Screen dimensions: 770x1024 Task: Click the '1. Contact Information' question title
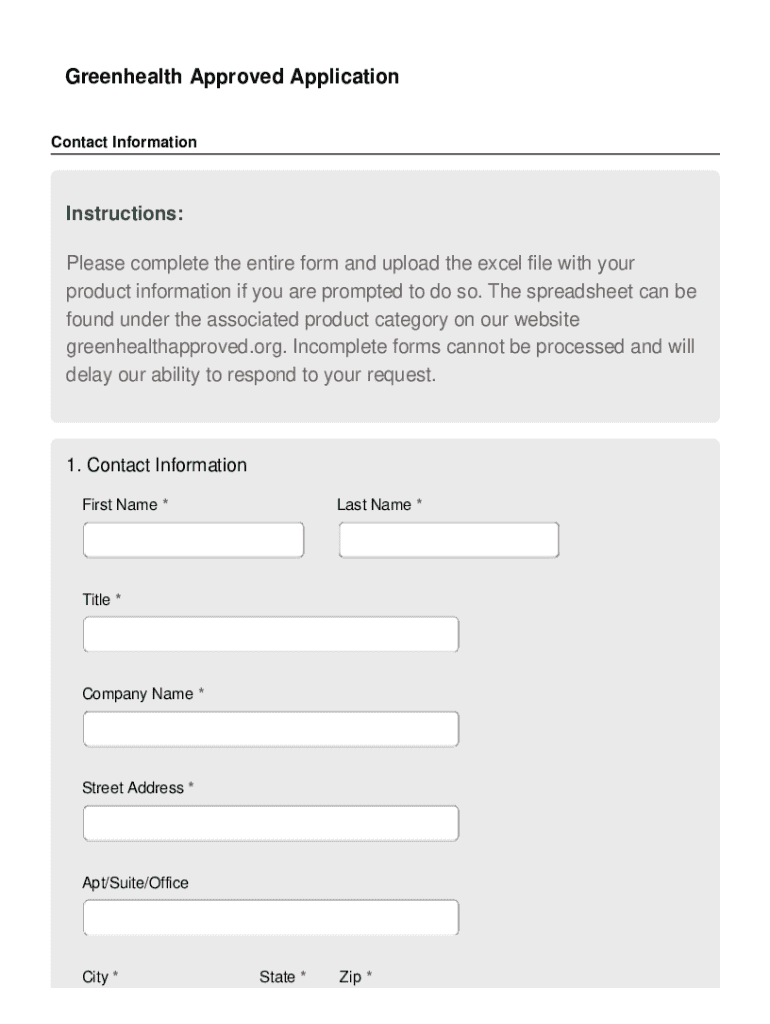point(156,465)
